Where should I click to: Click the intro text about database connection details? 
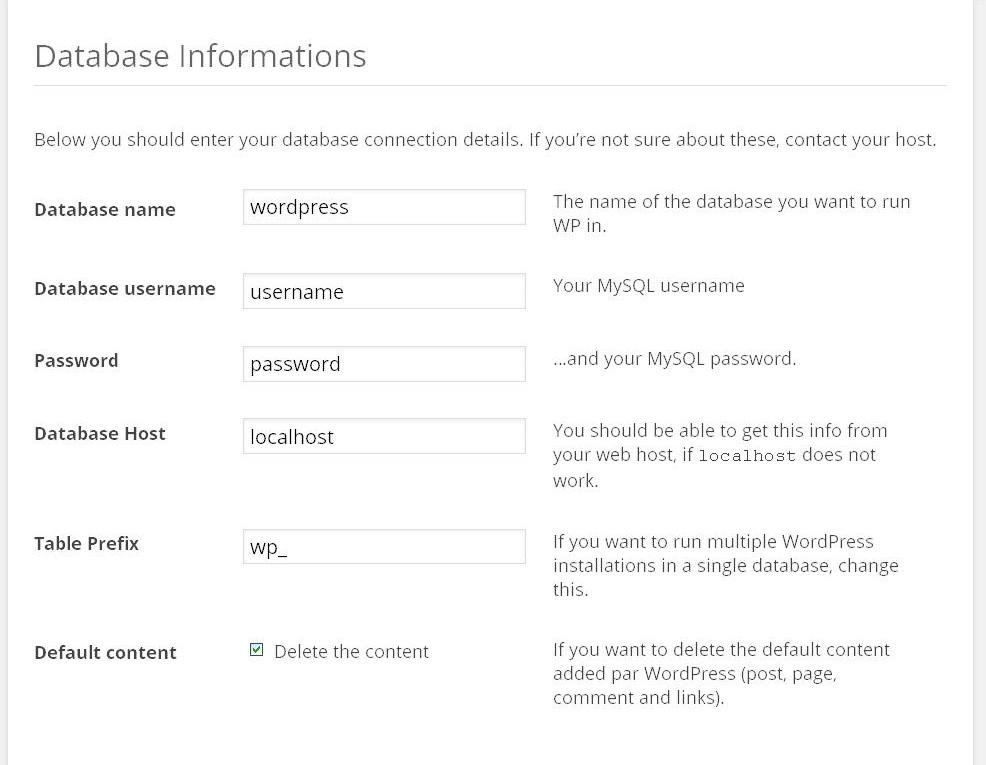pos(485,140)
